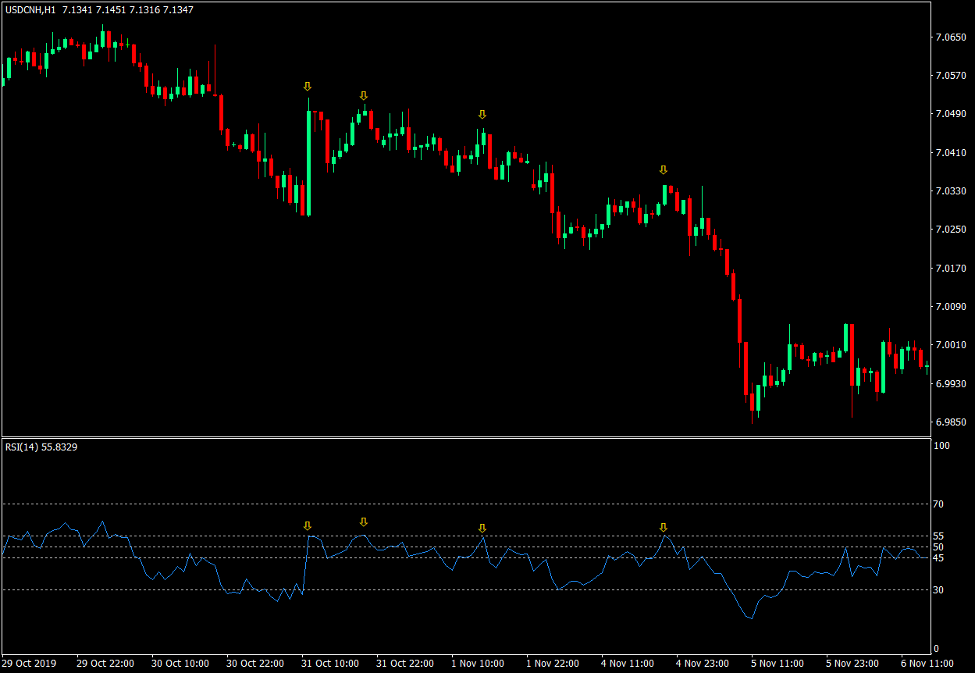Image resolution: width=977 pixels, height=675 pixels.
Task: Select the 6.9930 price axis label
Action: (x=951, y=383)
